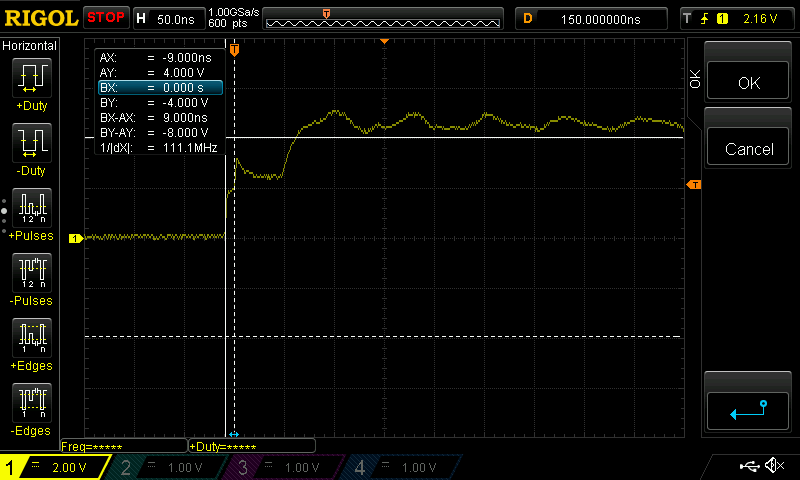
Task: Enable channel 2 in the bottom bar
Action: click(x=170, y=467)
